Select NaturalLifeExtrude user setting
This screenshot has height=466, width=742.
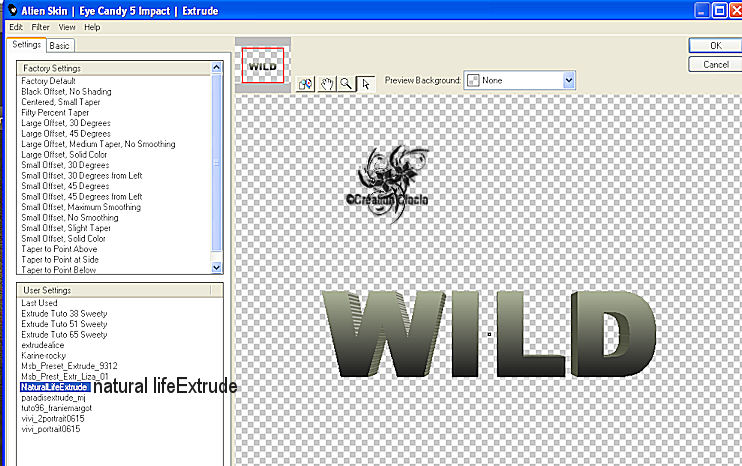pyautogui.click(x=55, y=386)
